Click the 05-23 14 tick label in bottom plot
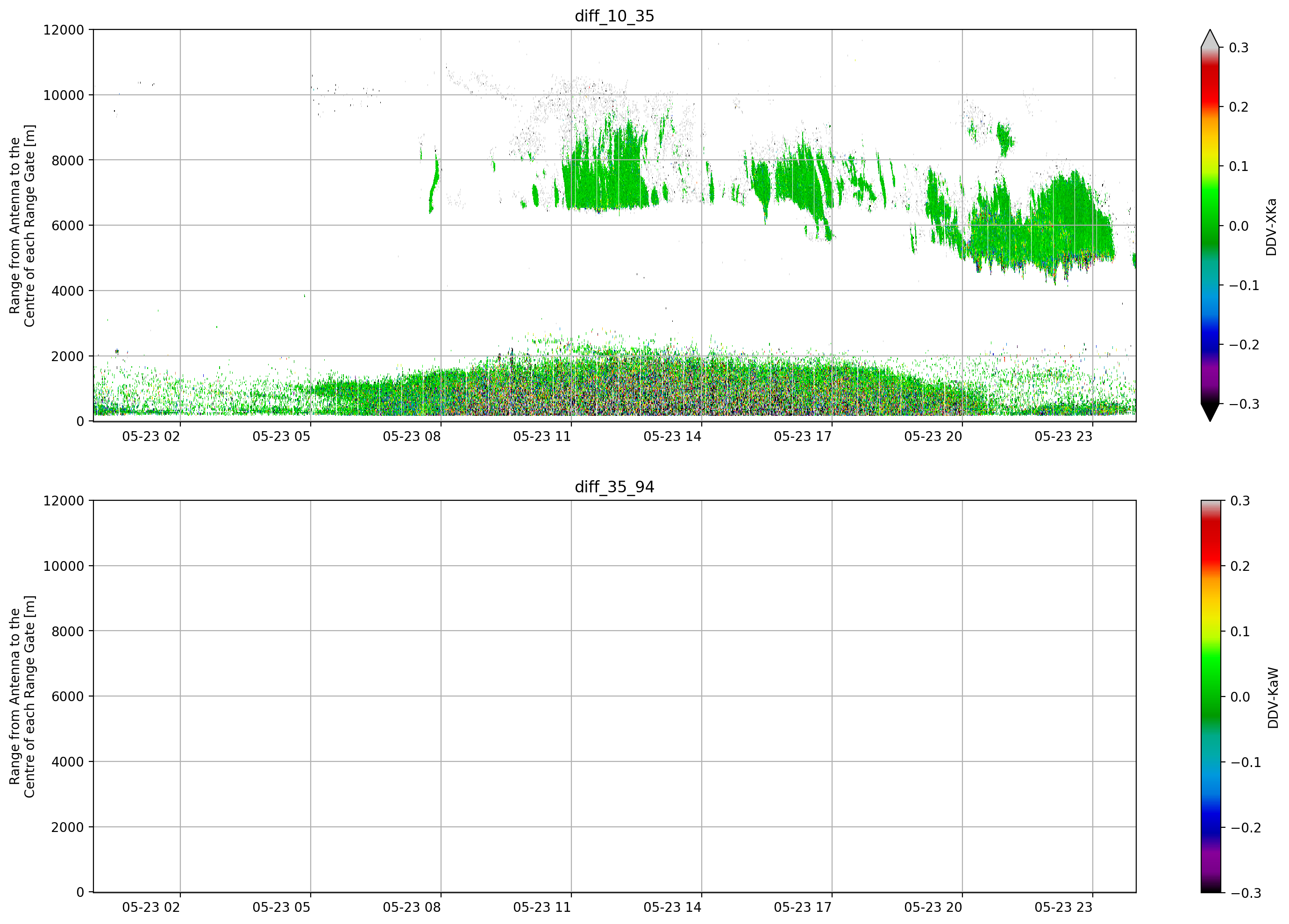The height and width of the screenshot is (924, 1289). (672, 908)
